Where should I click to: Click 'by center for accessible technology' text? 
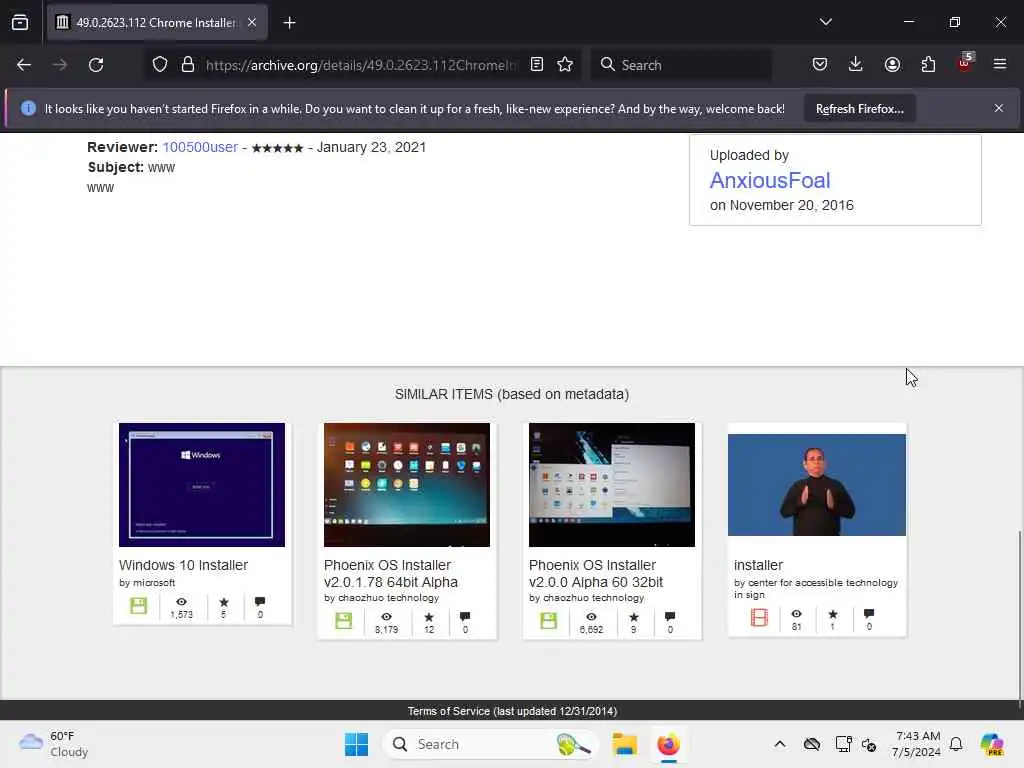coord(816,588)
